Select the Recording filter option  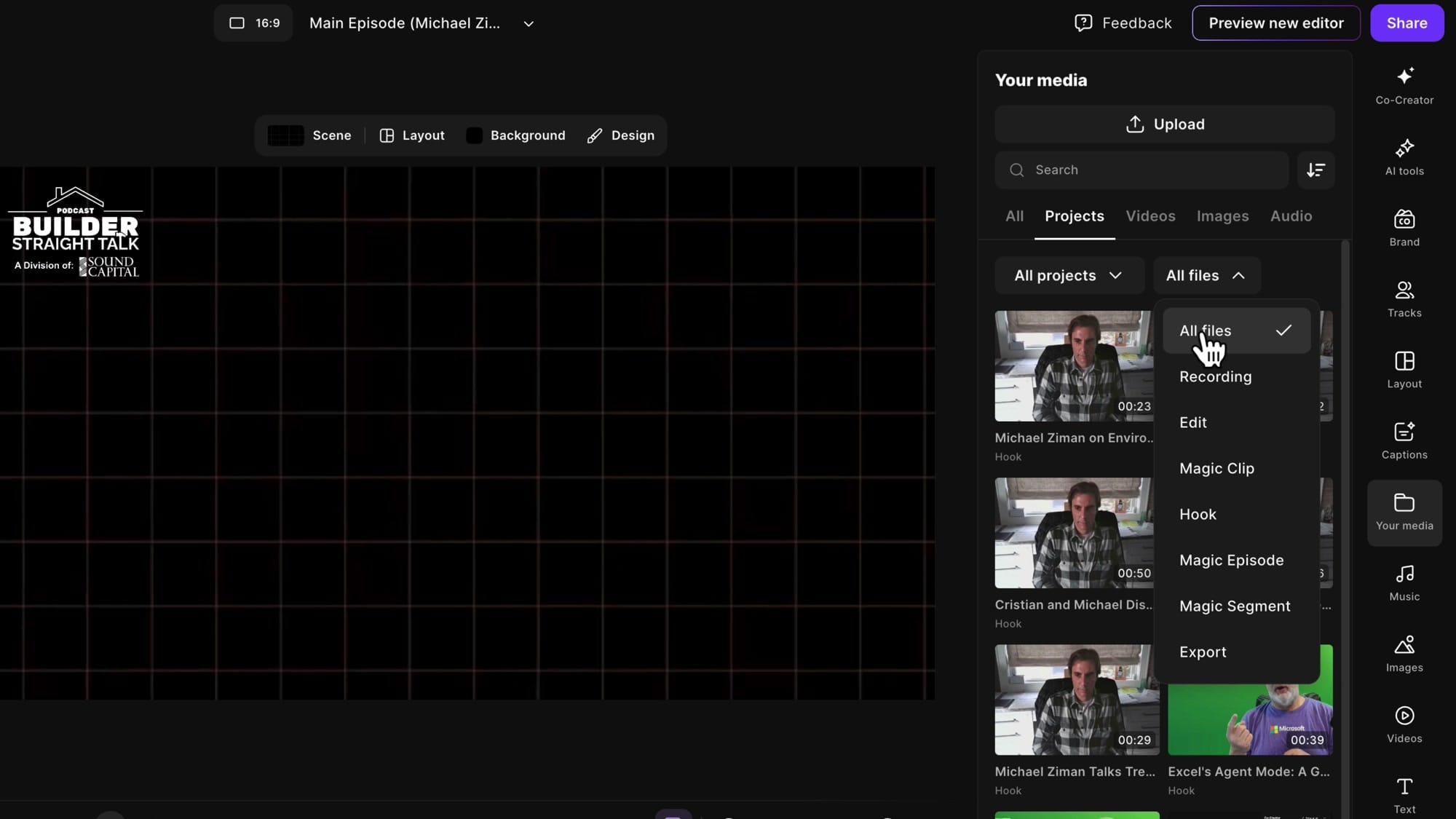[1215, 376]
